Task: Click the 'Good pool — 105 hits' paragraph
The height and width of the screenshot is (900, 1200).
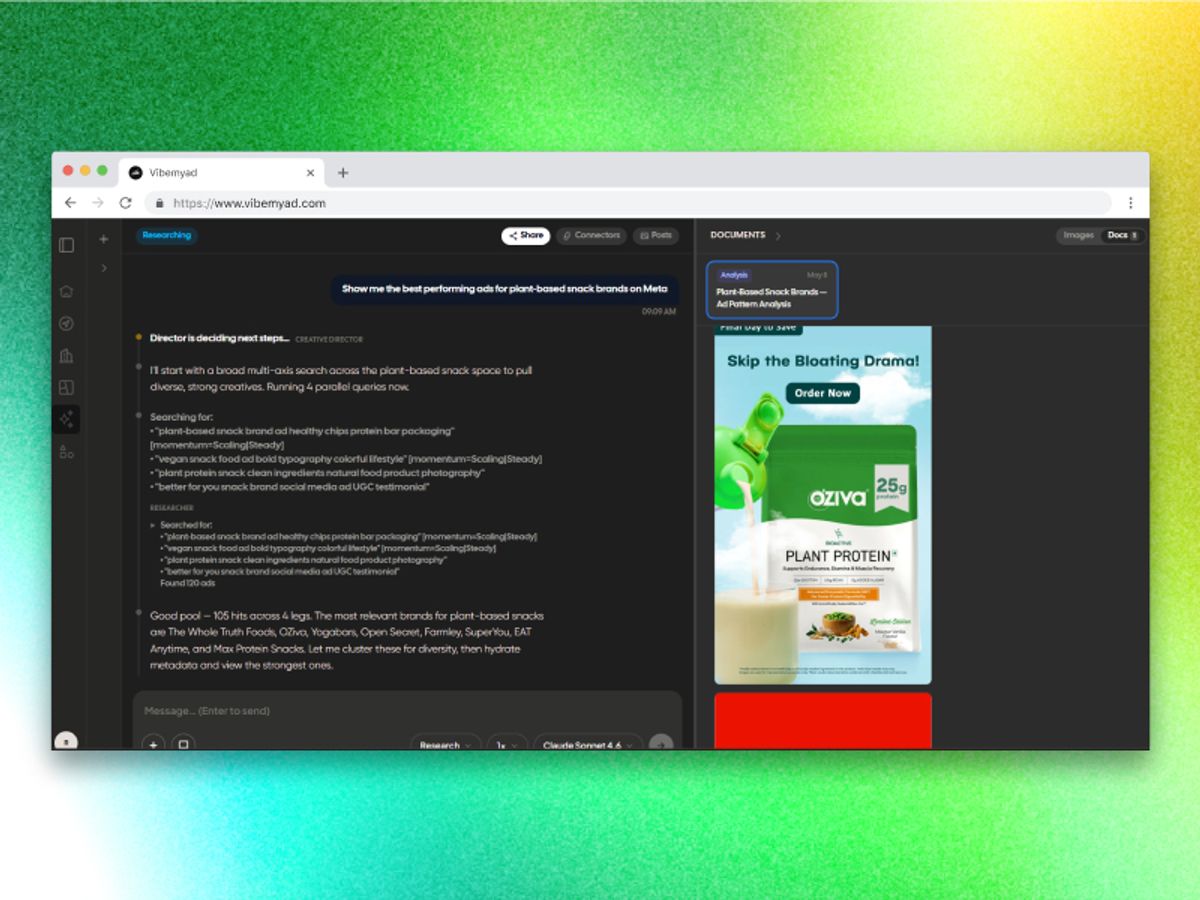Action: [347, 640]
